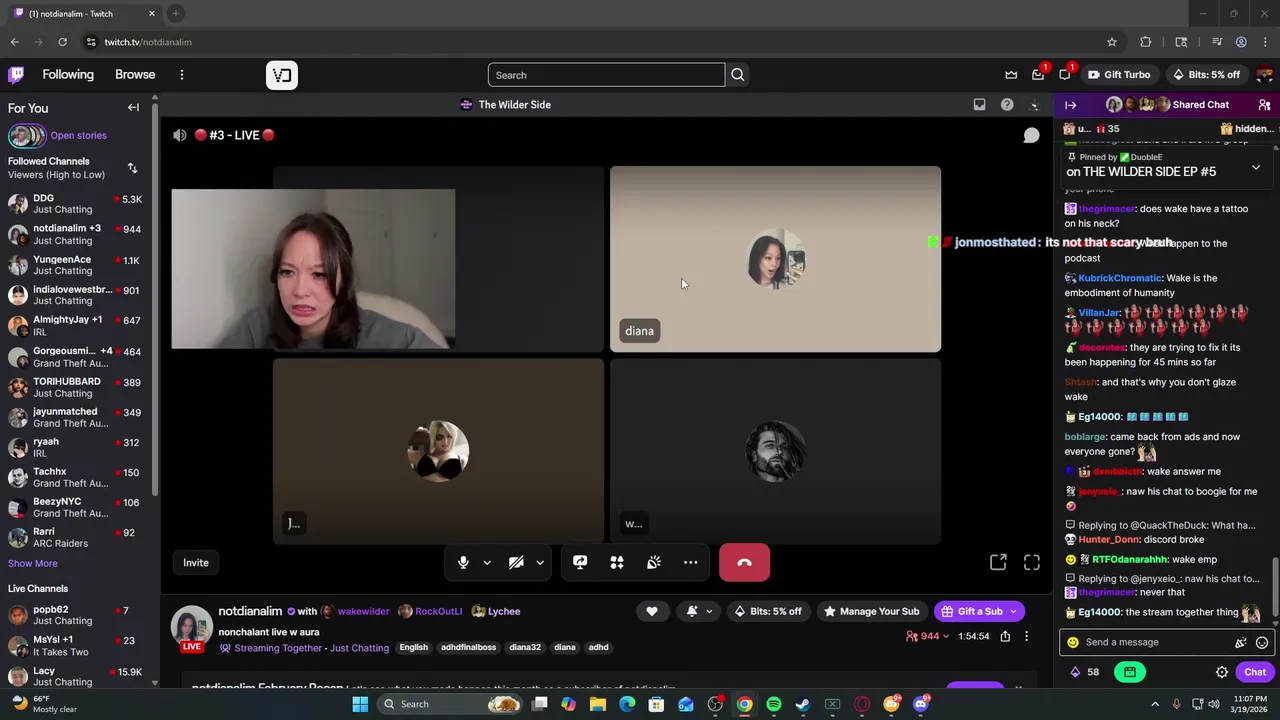Click the diana participant tile
The height and width of the screenshot is (720, 1280).
click(x=775, y=259)
